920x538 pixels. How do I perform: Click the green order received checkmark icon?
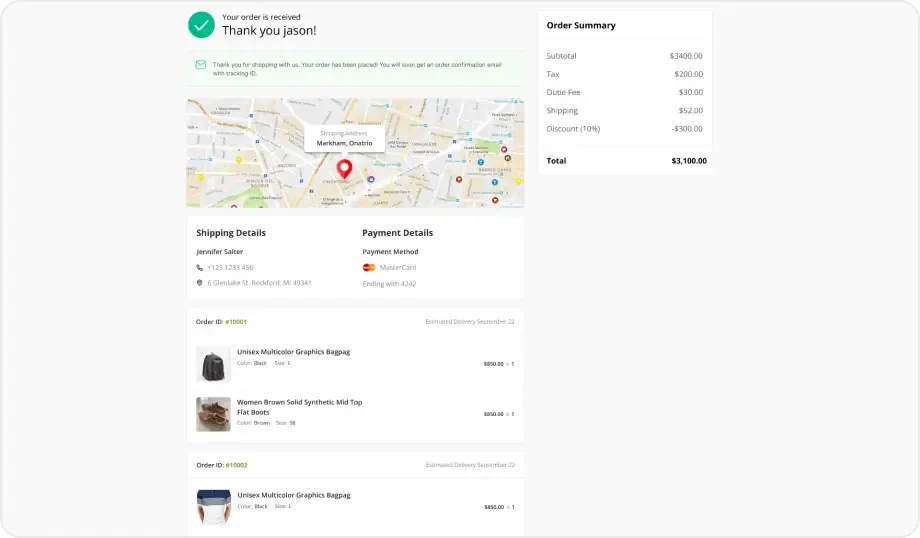(201, 25)
